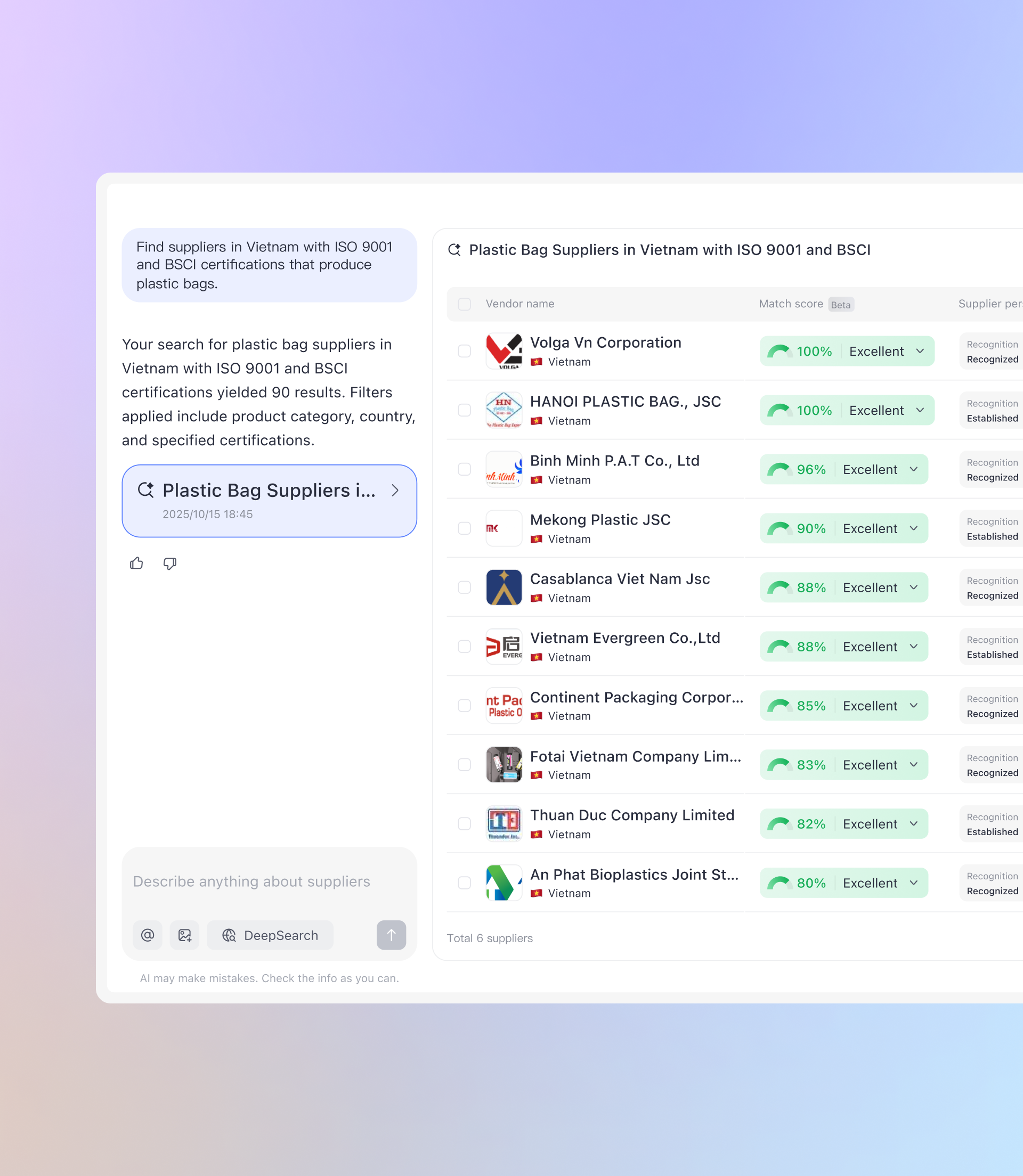Expand Binh Minh P.A.T 96% score chevron
The width and height of the screenshot is (1023, 1176).
tap(913, 469)
